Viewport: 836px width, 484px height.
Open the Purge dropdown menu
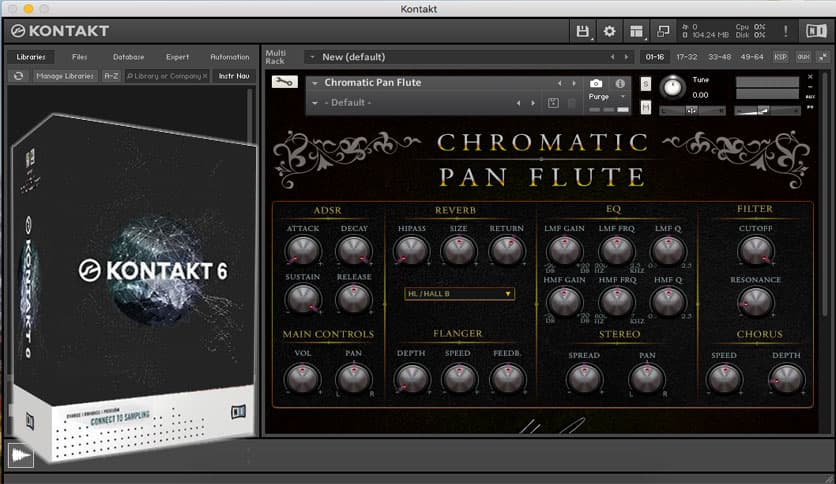pos(608,97)
